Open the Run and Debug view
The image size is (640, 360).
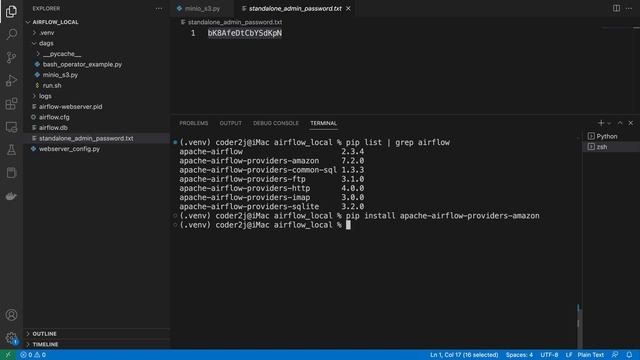tap(11, 80)
